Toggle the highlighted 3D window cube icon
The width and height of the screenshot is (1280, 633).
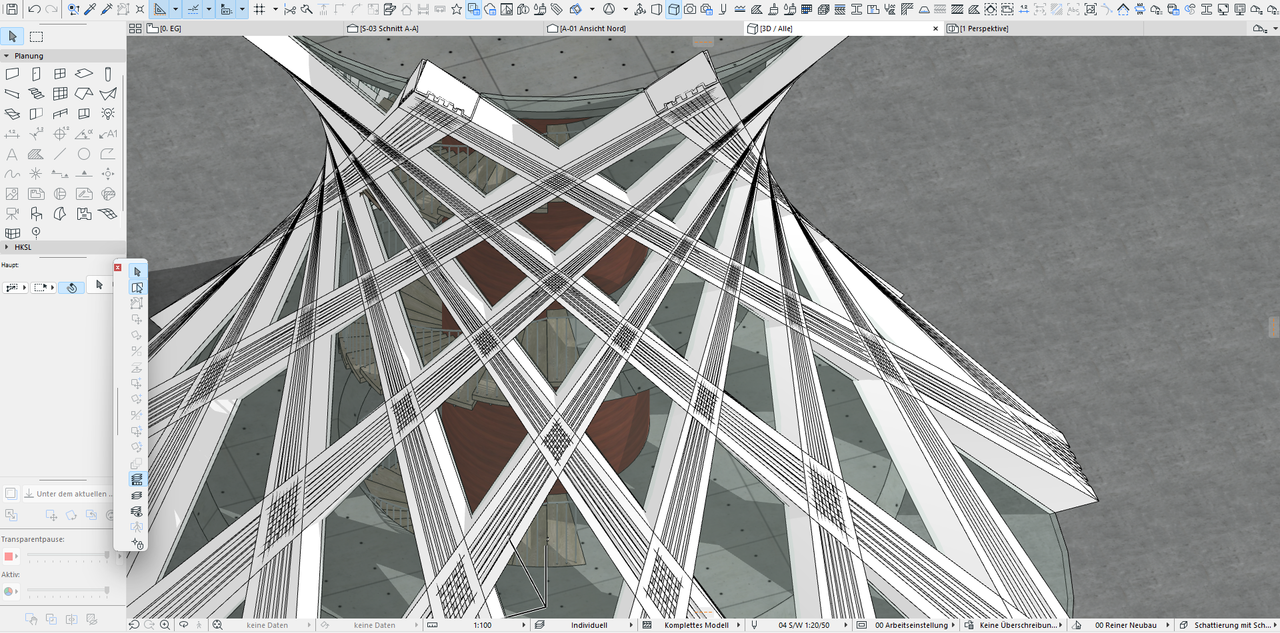pos(674,9)
